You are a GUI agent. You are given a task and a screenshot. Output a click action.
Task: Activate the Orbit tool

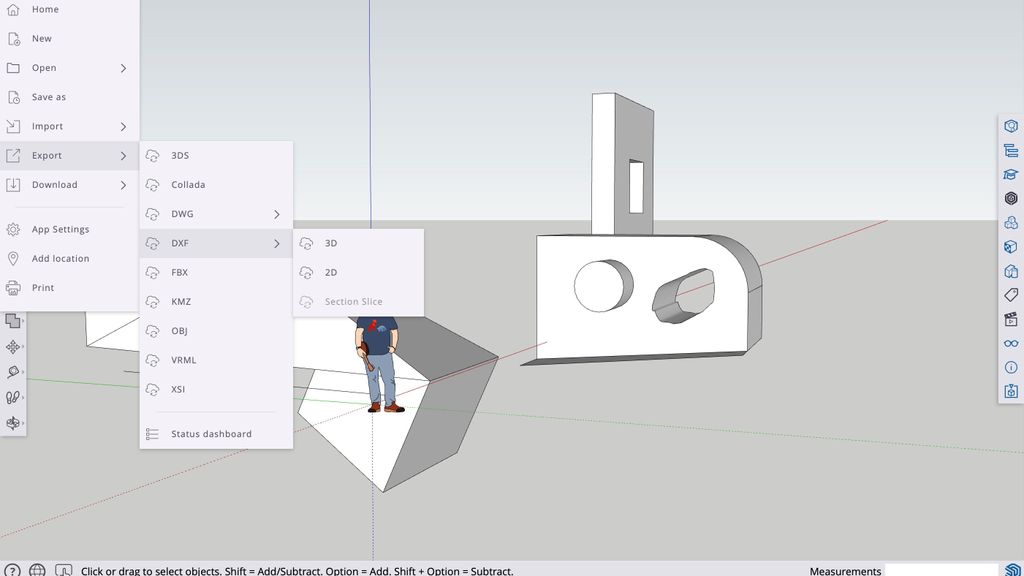(11, 421)
